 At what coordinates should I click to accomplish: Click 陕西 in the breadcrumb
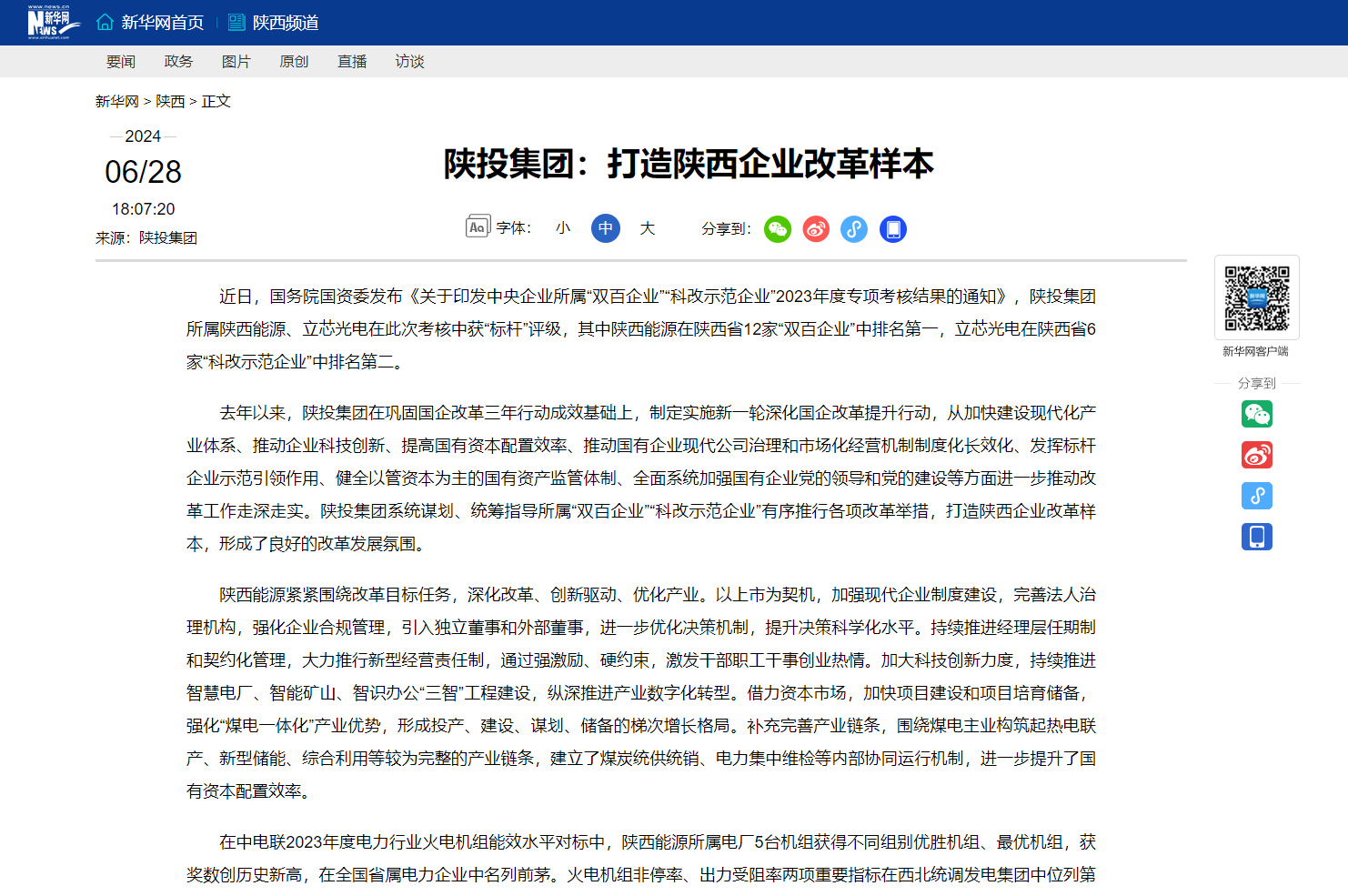pyautogui.click(x=170, y=102)
